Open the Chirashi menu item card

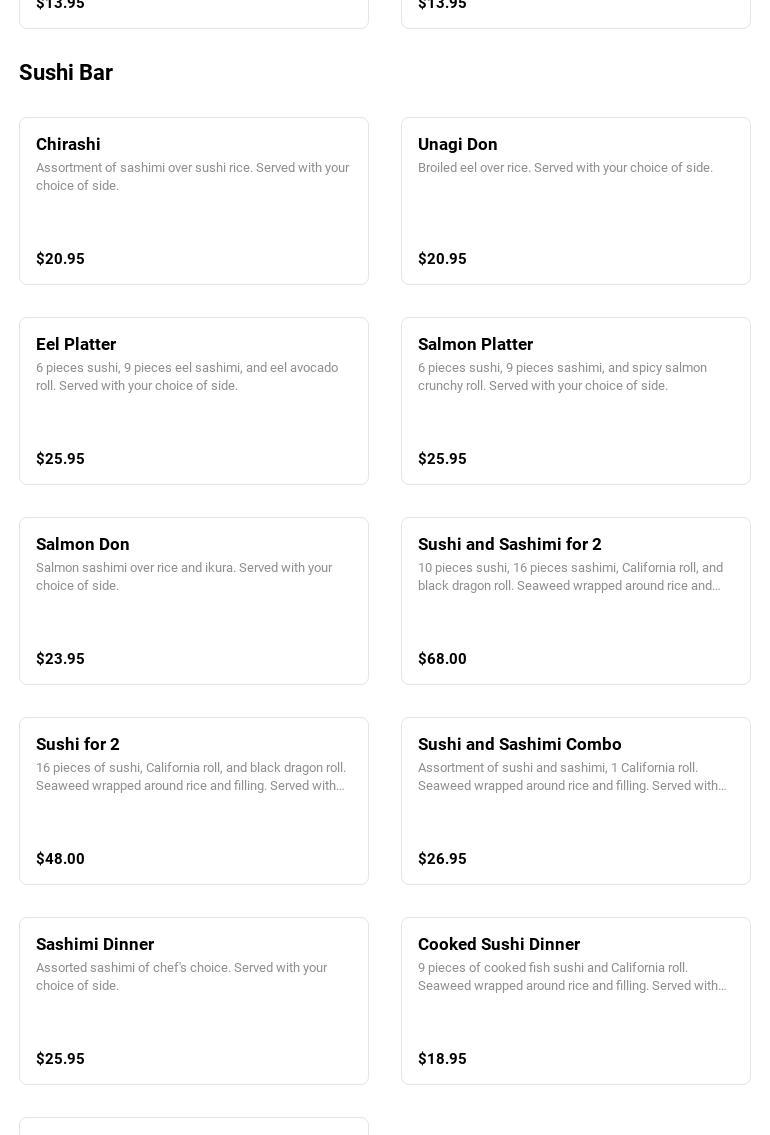[193, 201]
